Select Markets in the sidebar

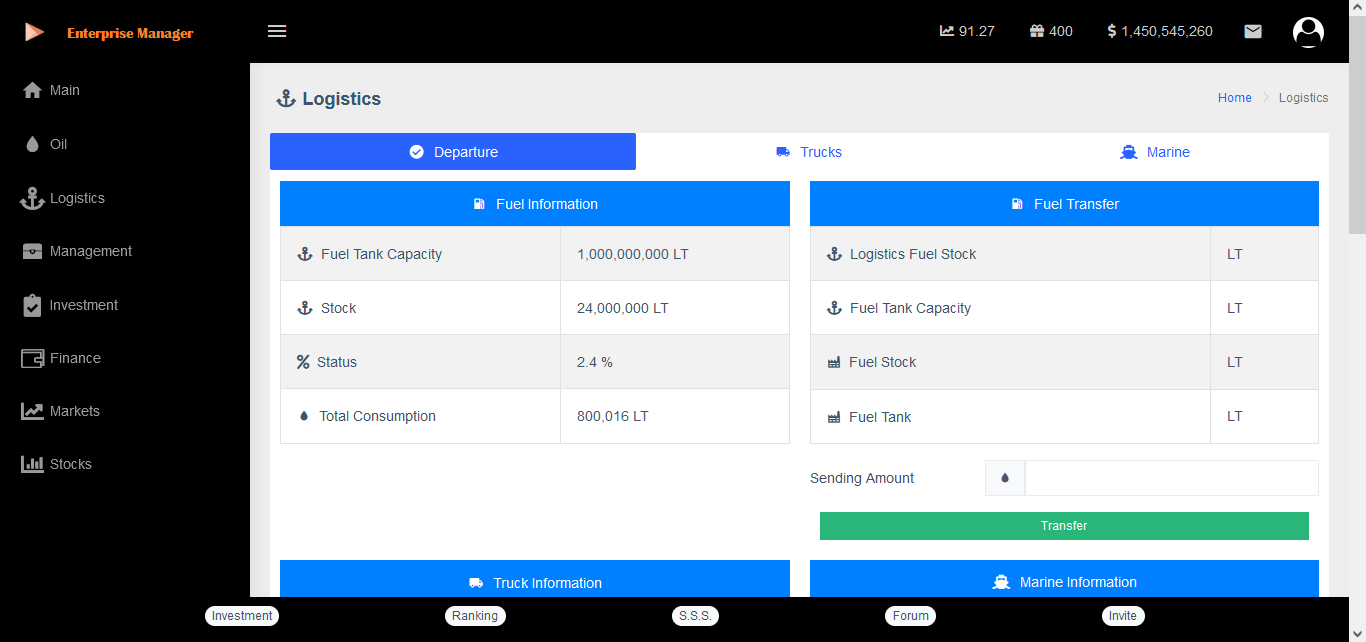74,411
